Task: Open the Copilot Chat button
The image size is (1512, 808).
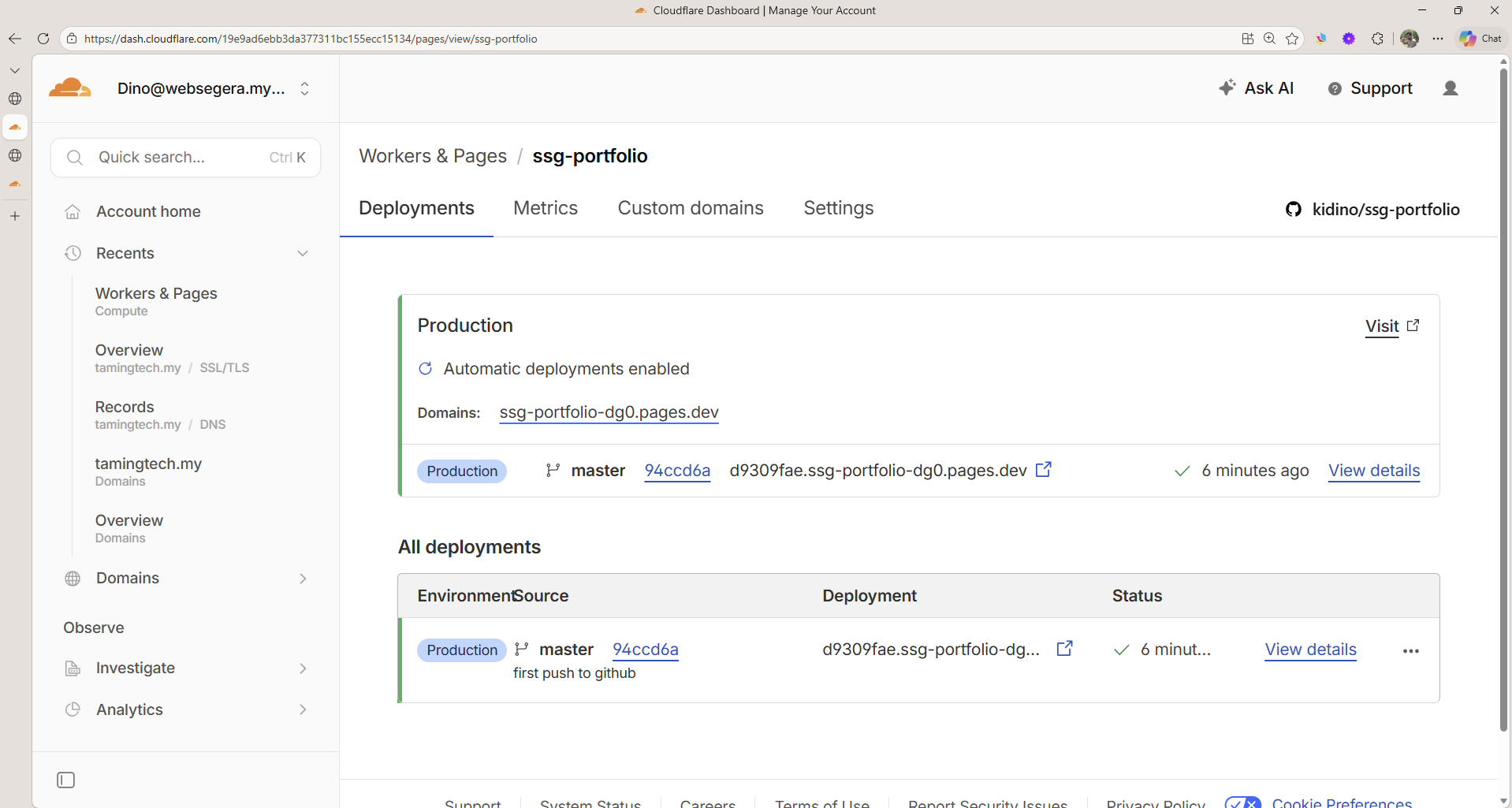Action: [1481, 39]
